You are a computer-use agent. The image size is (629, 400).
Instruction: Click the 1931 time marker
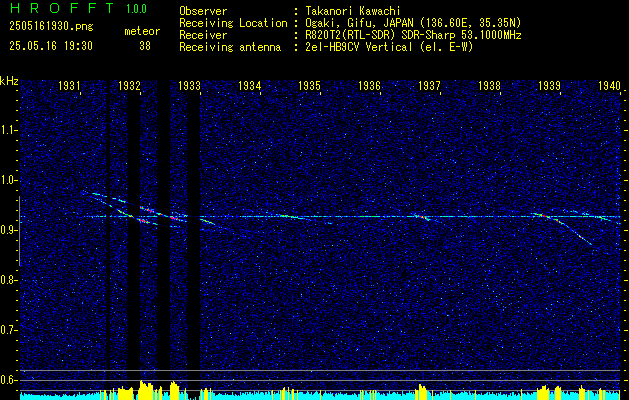[x=69, y=85]
